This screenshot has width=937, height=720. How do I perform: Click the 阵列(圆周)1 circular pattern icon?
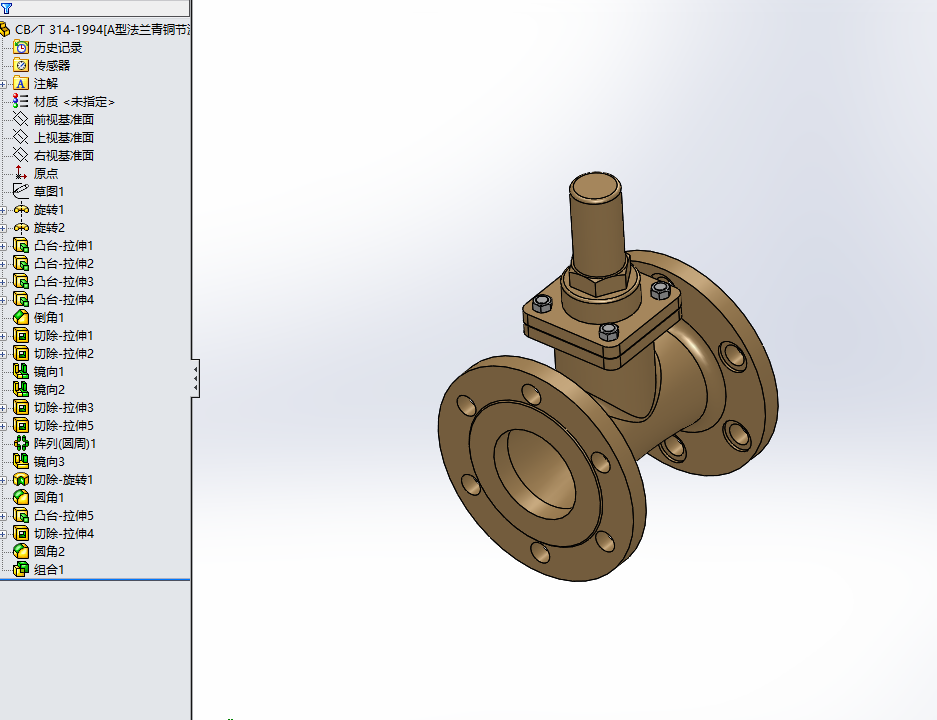[21, 443]
